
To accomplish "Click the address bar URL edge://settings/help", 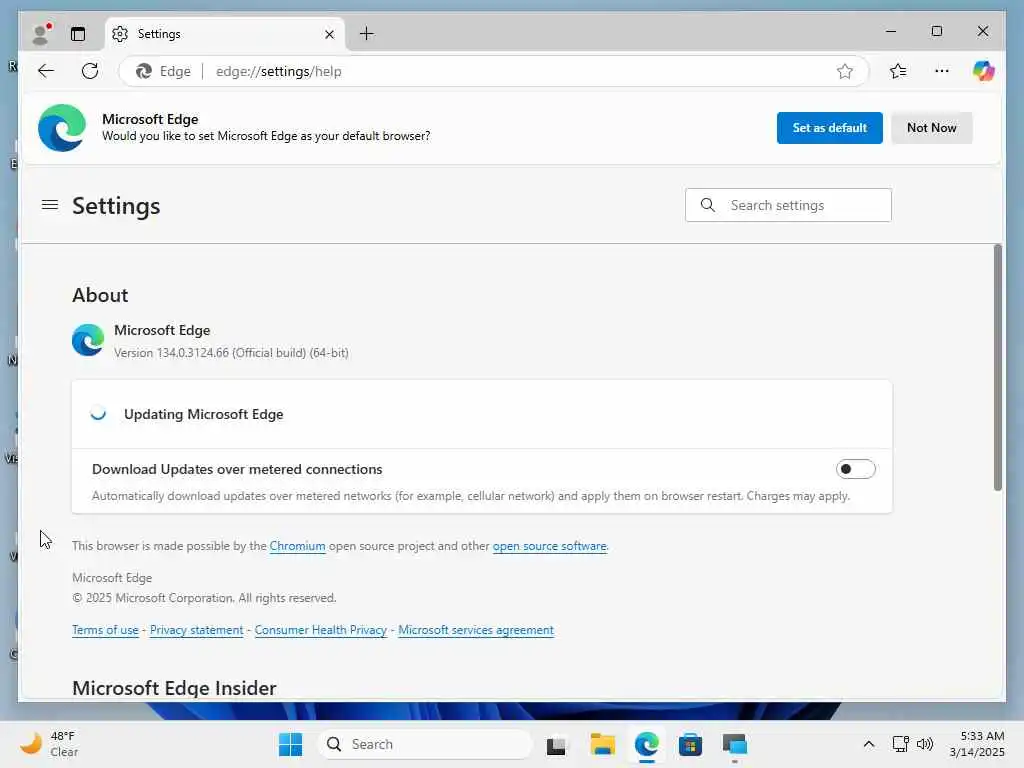I will click(x=279, y=71).
